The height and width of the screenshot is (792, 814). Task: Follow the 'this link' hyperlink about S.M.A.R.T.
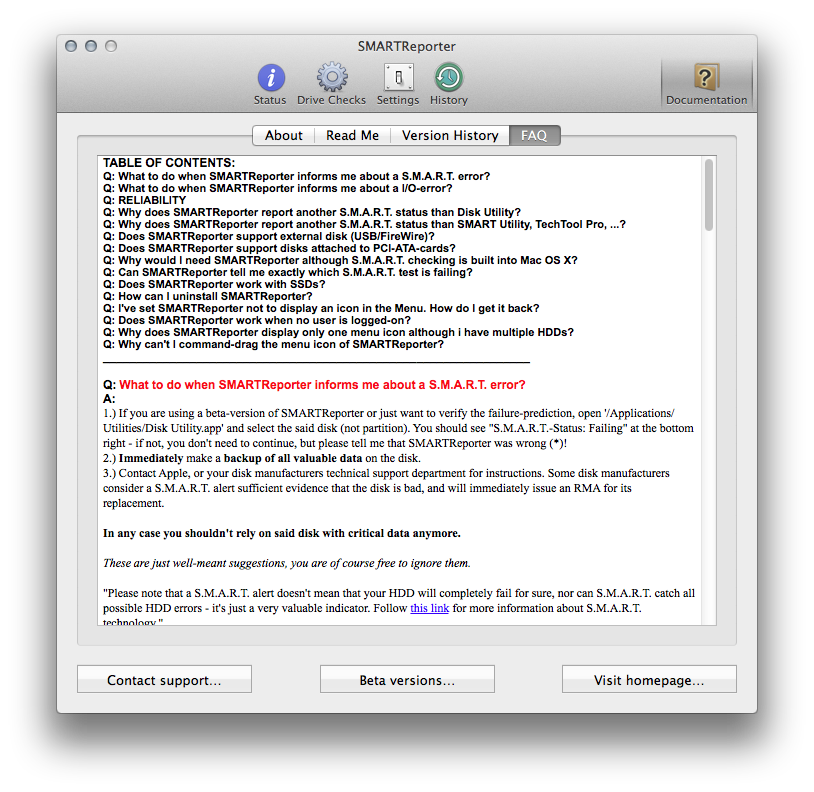429,608
